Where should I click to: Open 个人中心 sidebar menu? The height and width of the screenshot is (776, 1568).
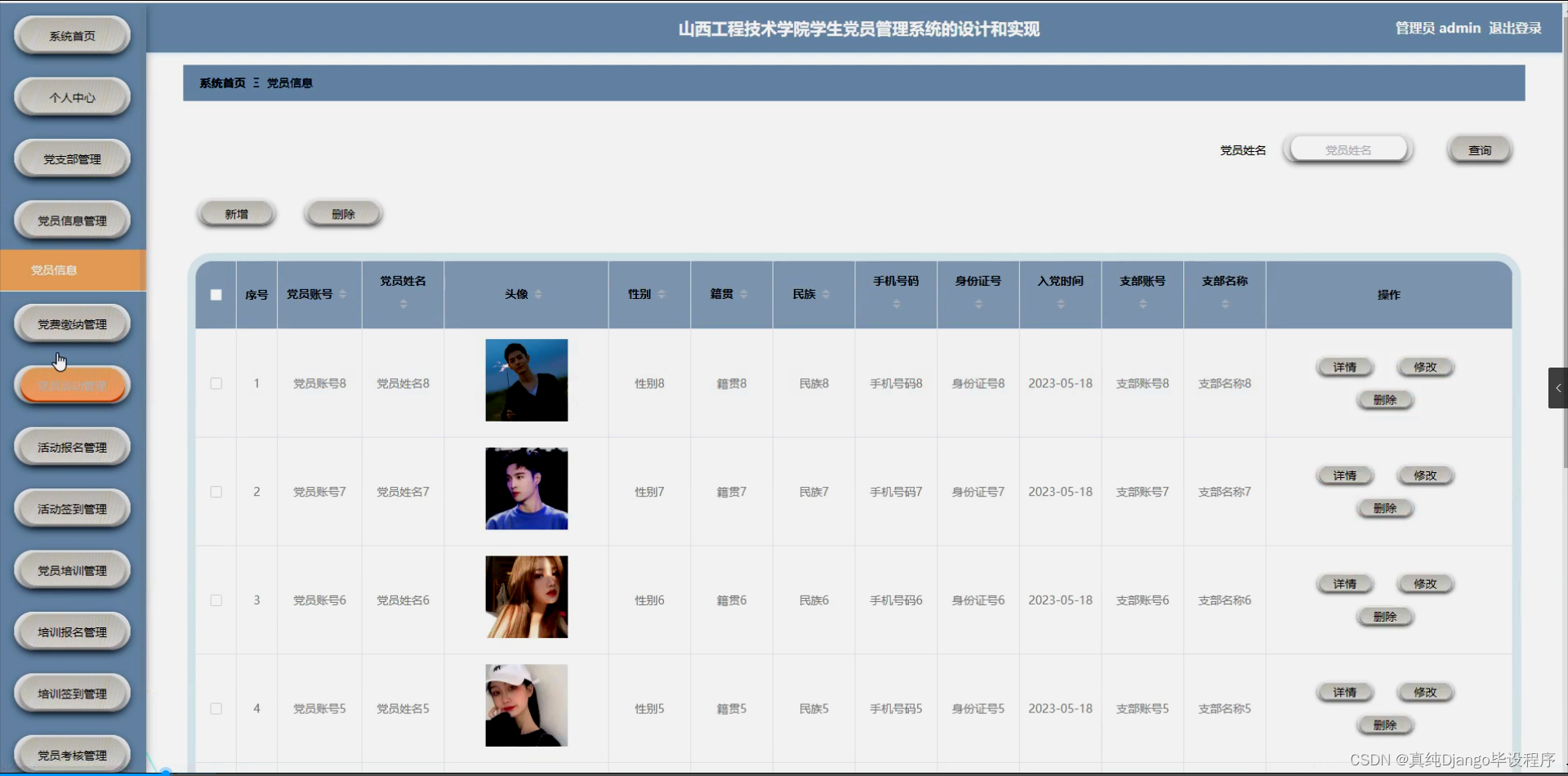[72, 97]
